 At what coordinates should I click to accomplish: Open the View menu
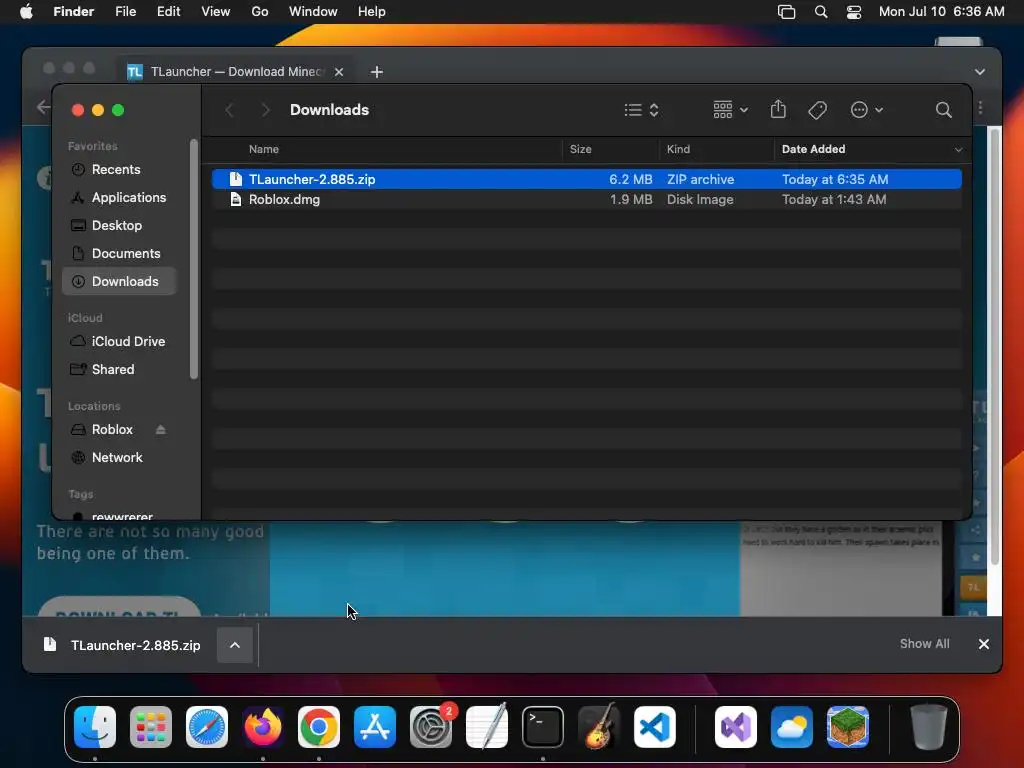tap(216, 12)
